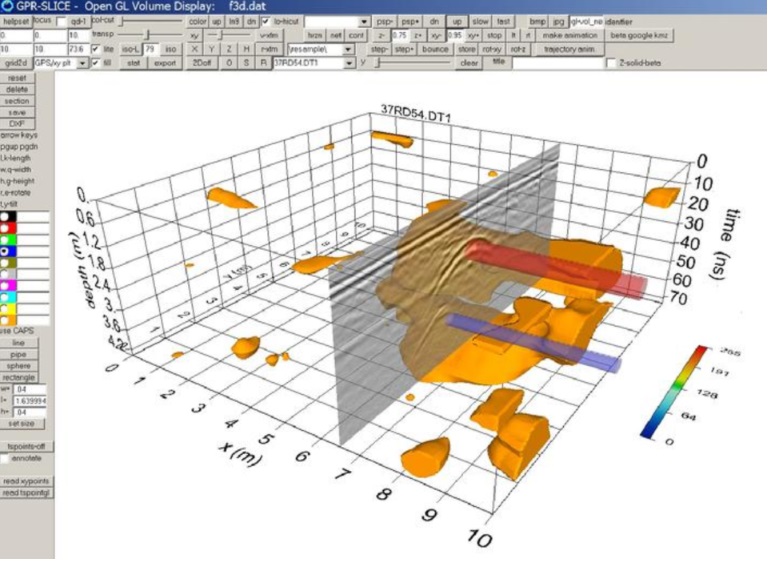Click the step- button

(379, 49)
